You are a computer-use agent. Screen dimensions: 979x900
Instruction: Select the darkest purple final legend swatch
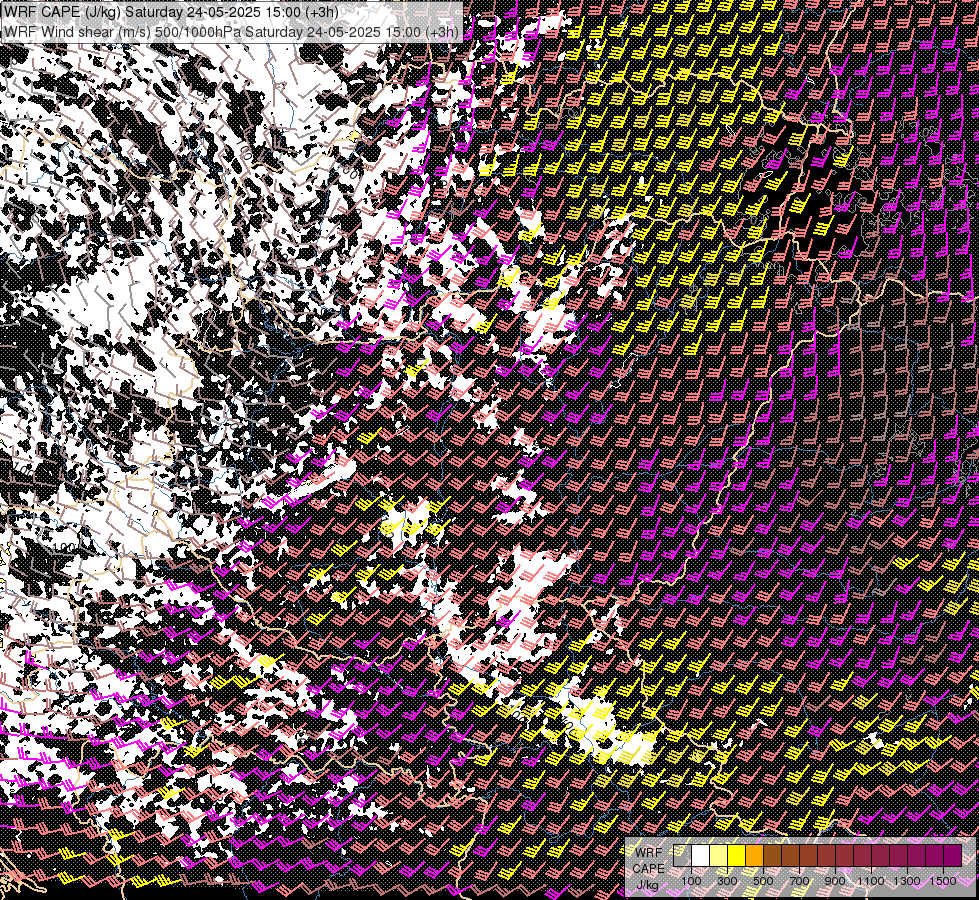(953, 855)
